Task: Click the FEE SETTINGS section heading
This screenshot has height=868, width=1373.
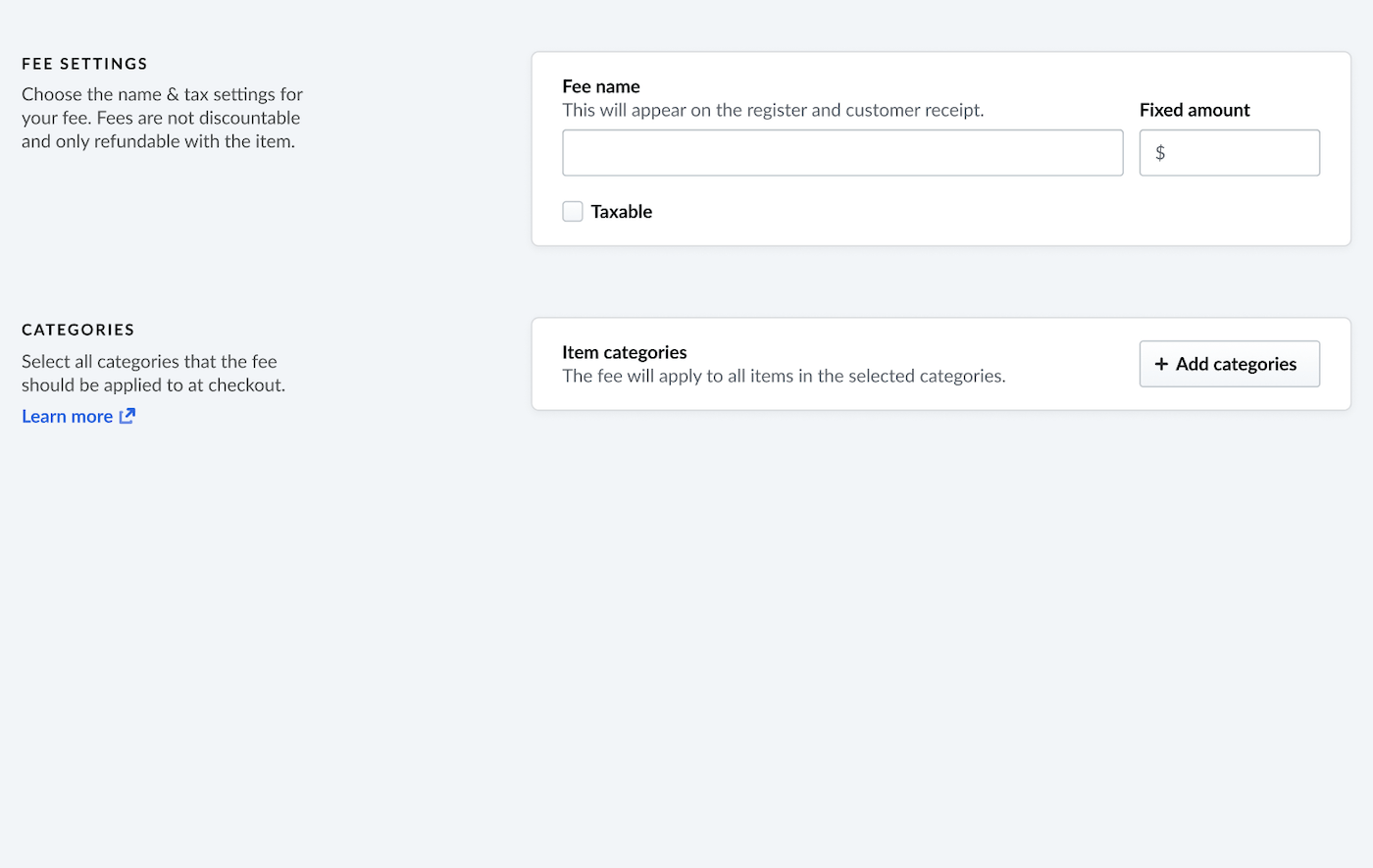Action: click(84, 64)
